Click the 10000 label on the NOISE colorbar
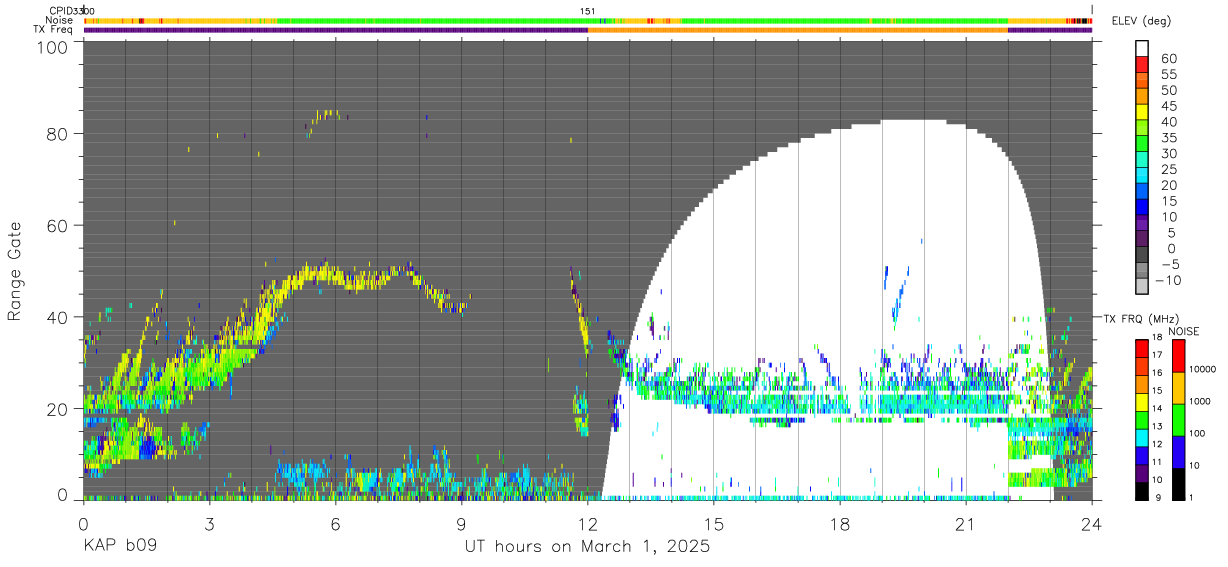The width and height of the screenshot is (1228, 567). coord(1203,369)
